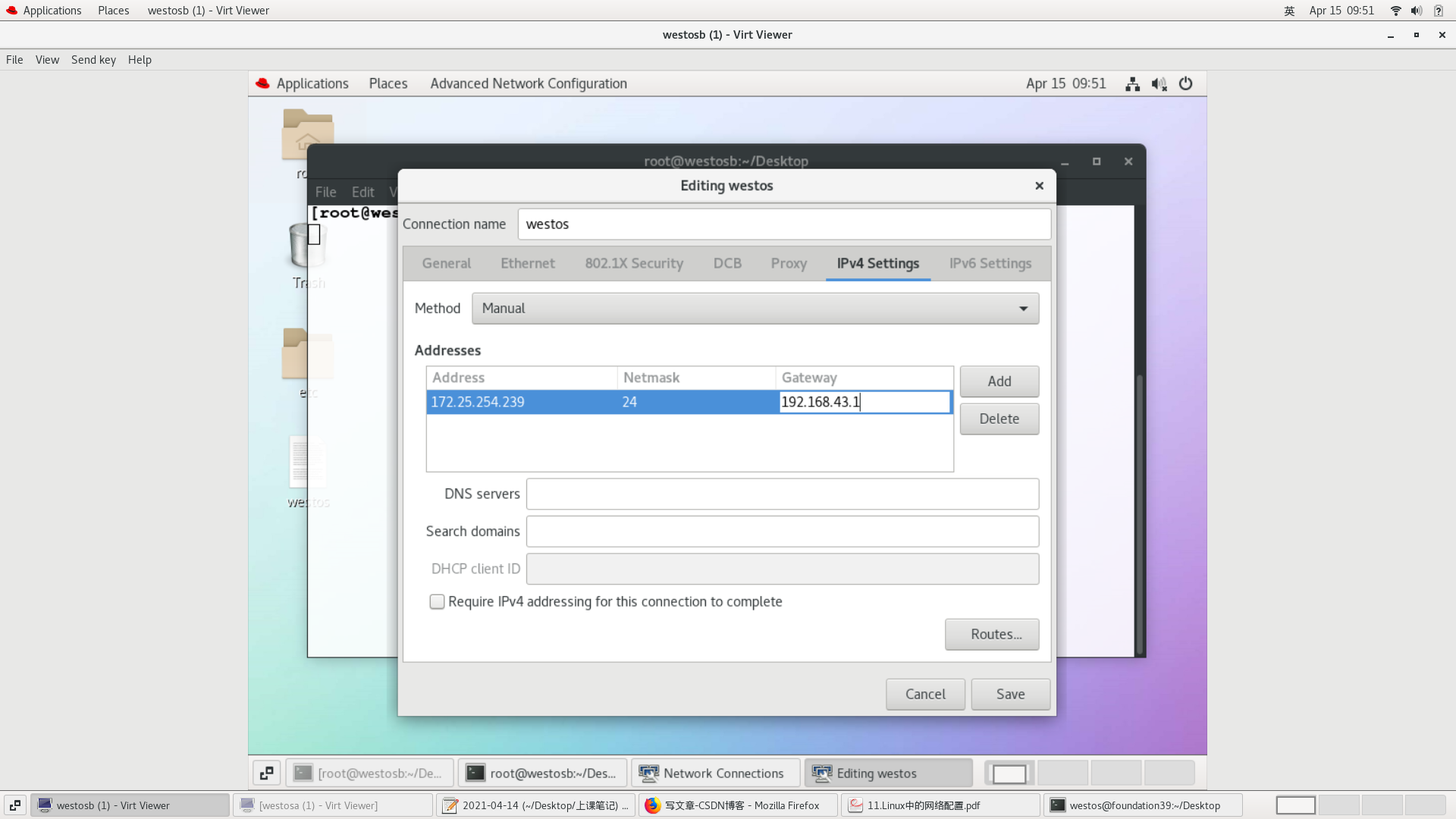
Task: Click the Delete address button
Action: click(999, 419)
